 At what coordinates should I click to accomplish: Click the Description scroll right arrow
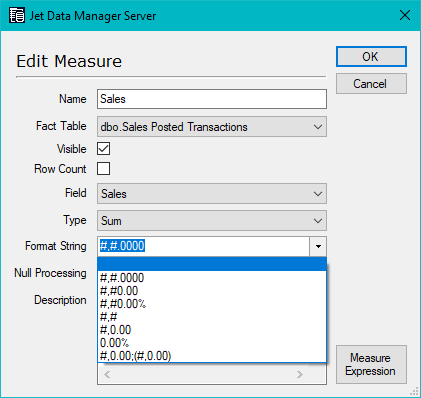pos(300,374)
